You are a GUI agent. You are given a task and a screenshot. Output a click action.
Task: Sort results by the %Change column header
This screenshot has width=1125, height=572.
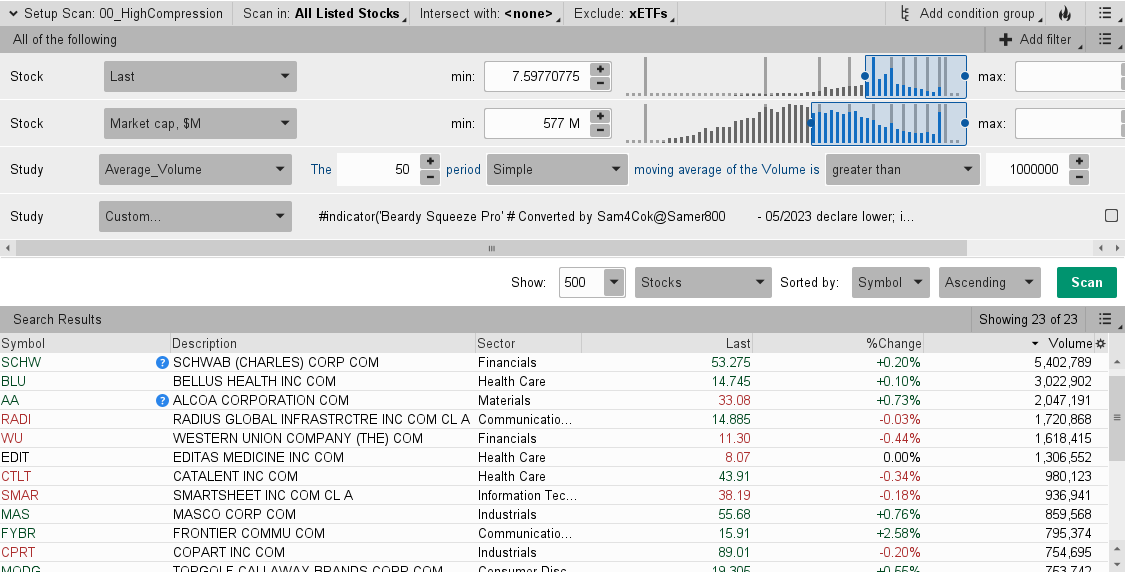tap(837, 343)
